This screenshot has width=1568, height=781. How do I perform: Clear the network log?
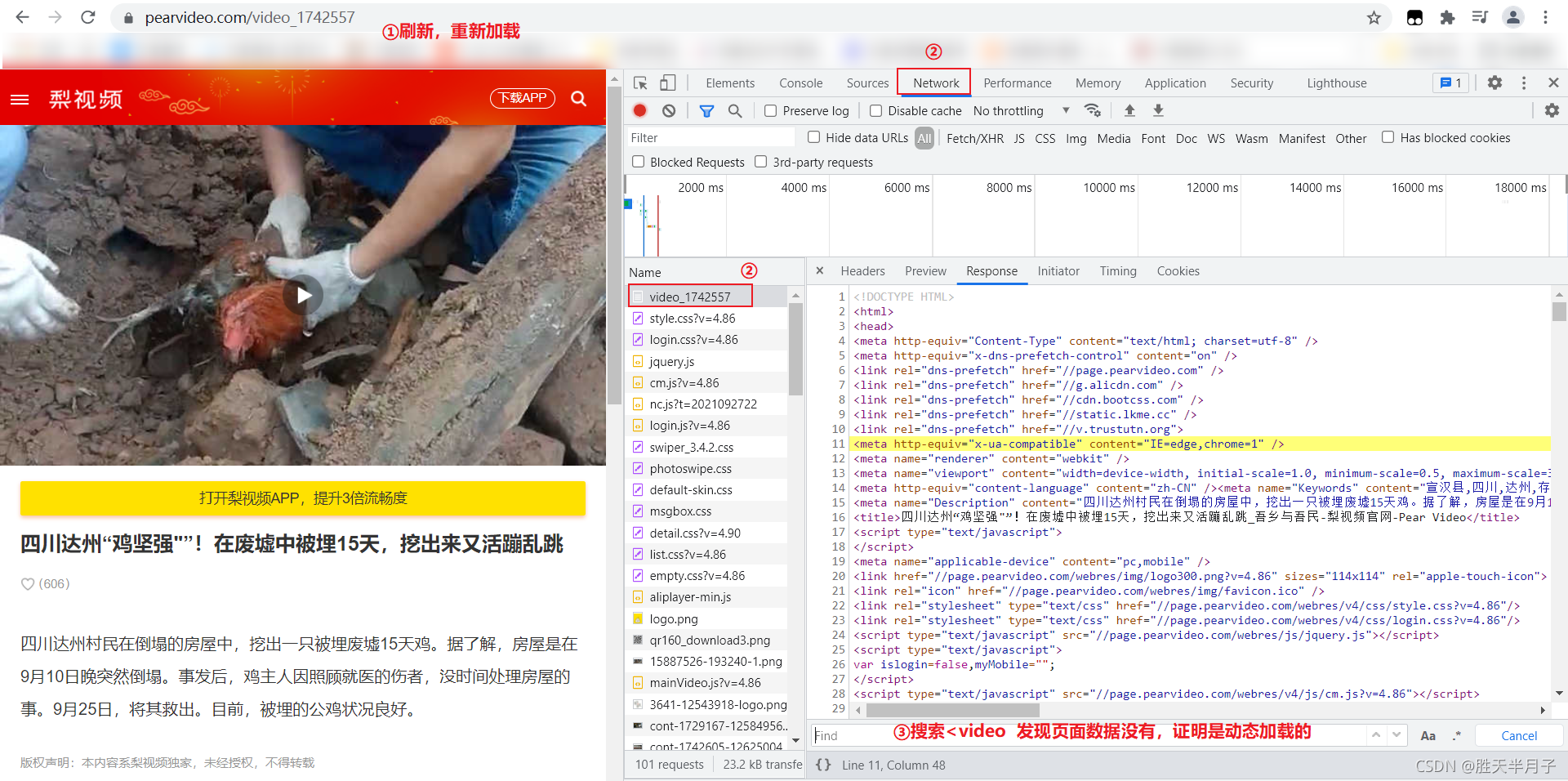pos(669,110)
